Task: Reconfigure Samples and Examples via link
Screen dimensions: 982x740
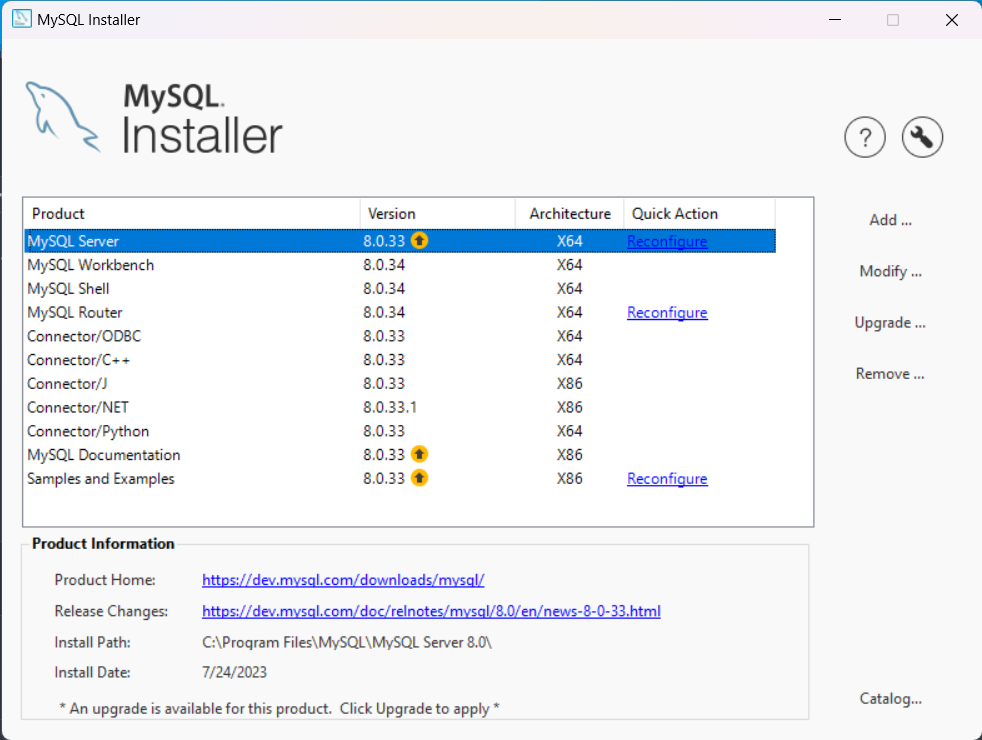Action: [667, 479]
